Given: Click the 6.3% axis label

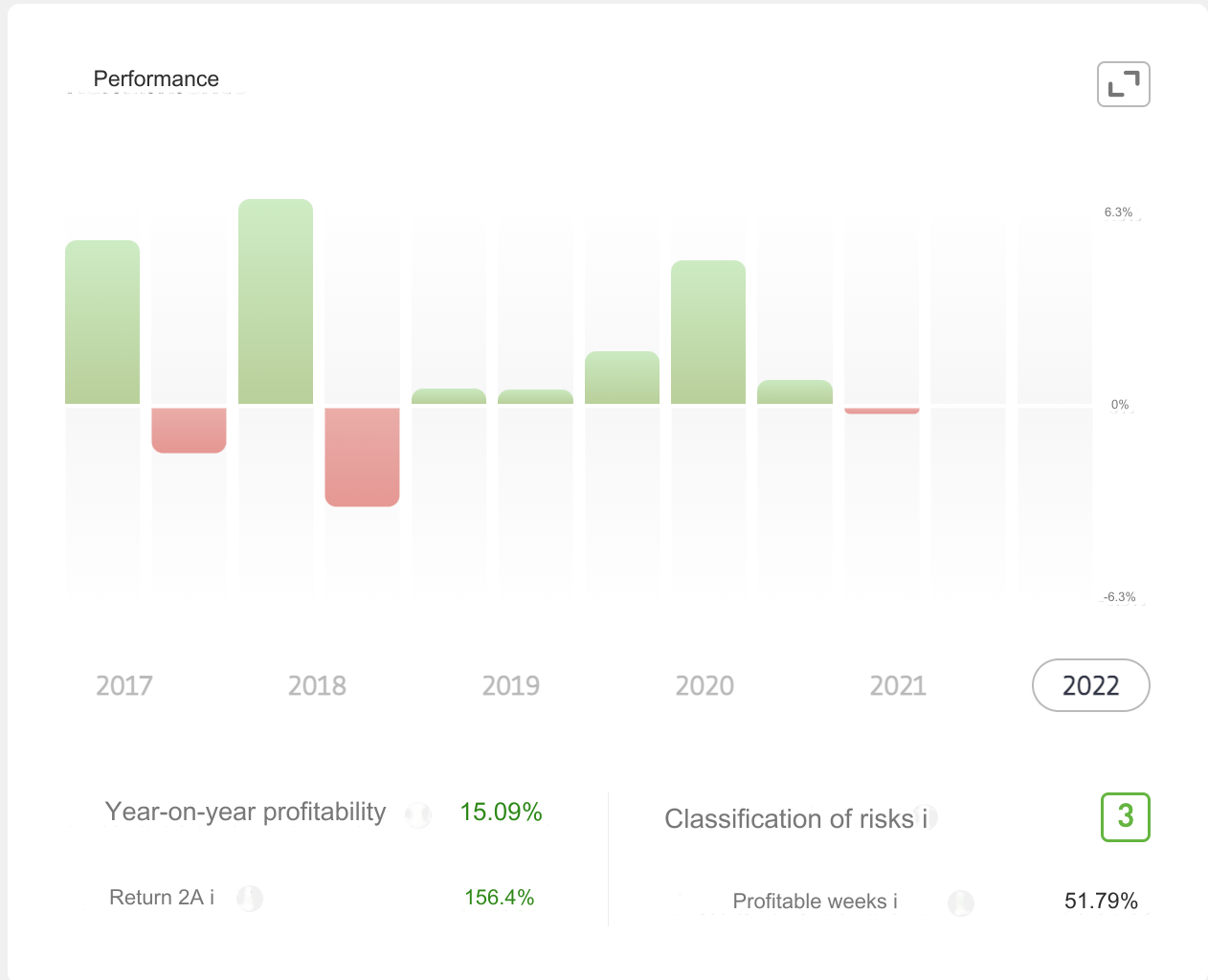Looking at the screenshot, I should pyautogui.click(x=1118, y=212).
